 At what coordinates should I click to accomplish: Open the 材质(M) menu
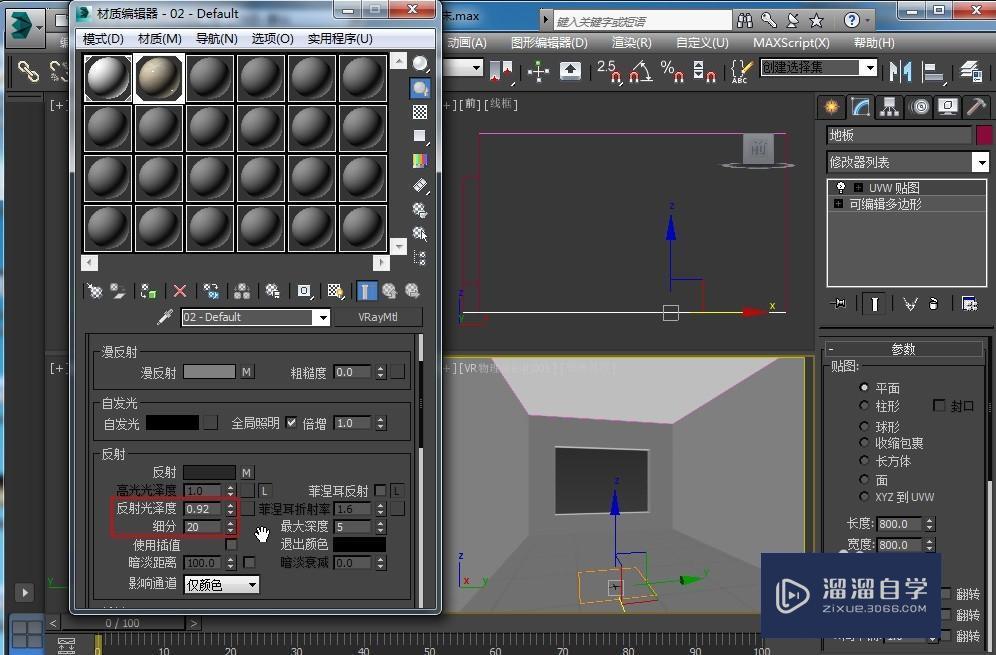click(x=159, y=38)
